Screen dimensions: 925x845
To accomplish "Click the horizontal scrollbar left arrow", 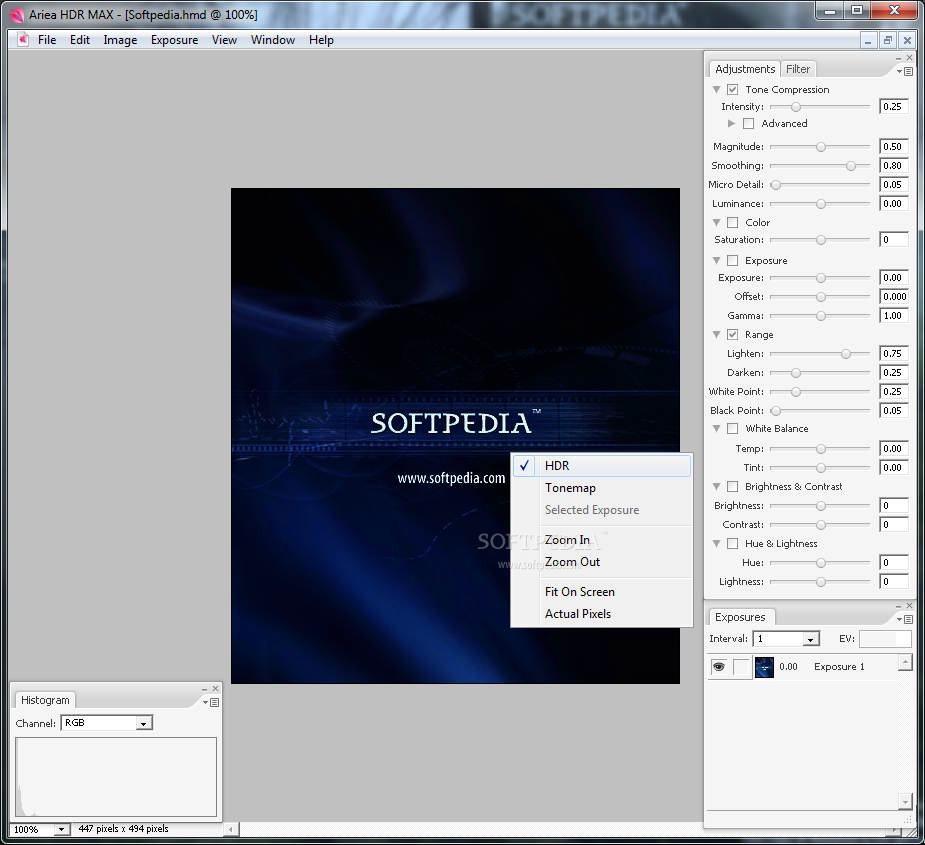I will coord(231,829).
